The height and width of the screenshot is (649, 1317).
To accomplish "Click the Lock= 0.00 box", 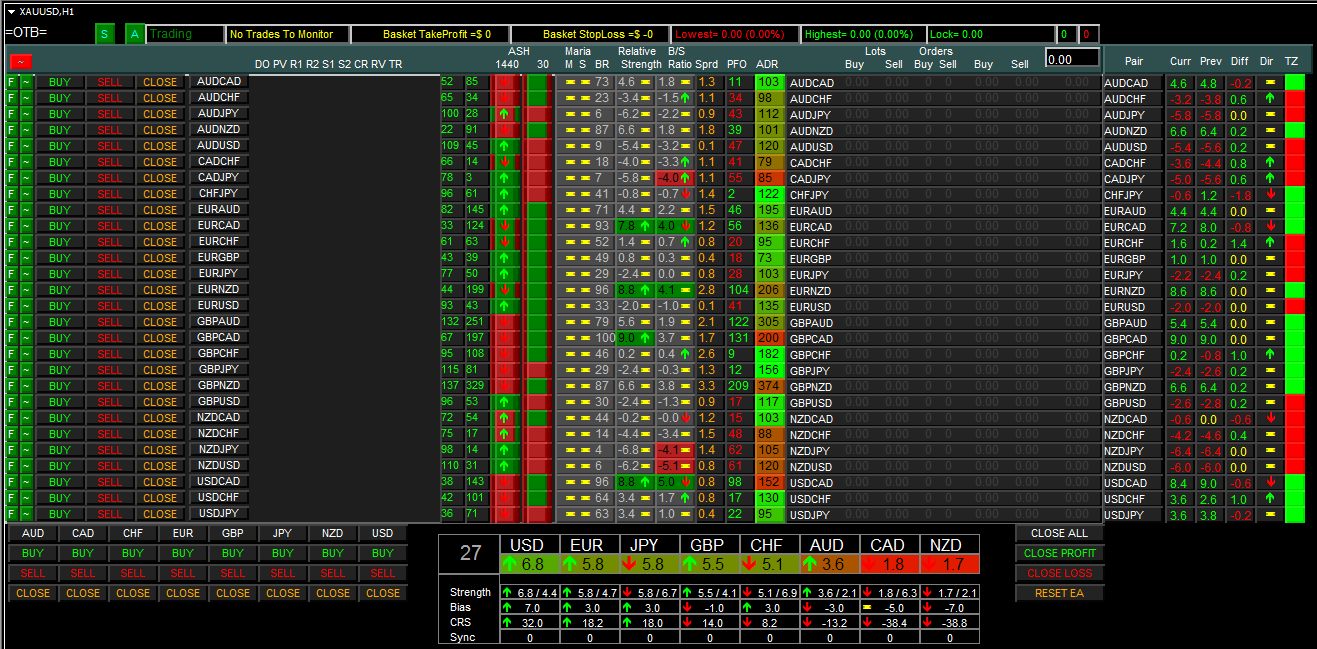I will click(x=991, y=34).
